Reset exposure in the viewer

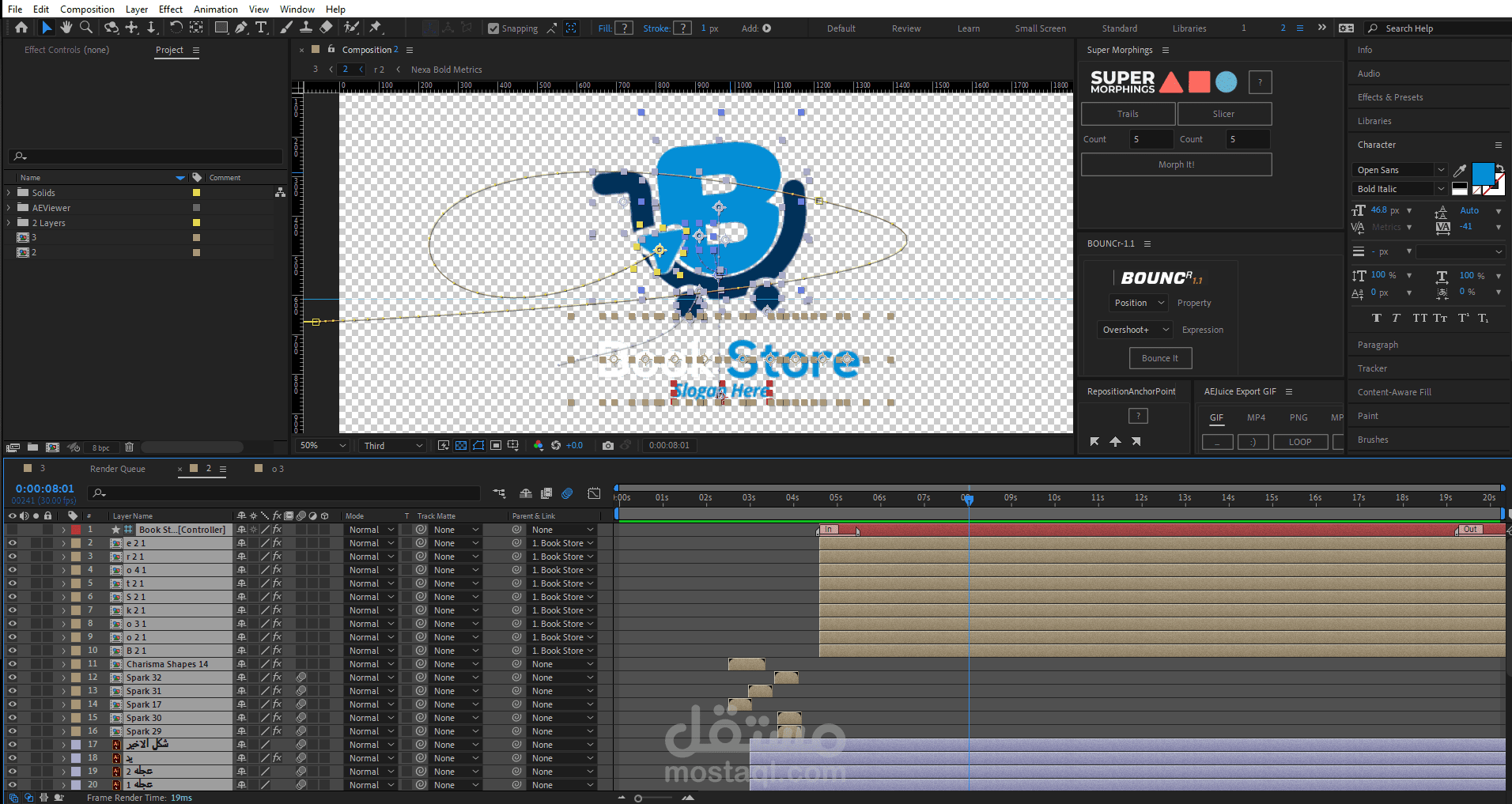point(556,446)
